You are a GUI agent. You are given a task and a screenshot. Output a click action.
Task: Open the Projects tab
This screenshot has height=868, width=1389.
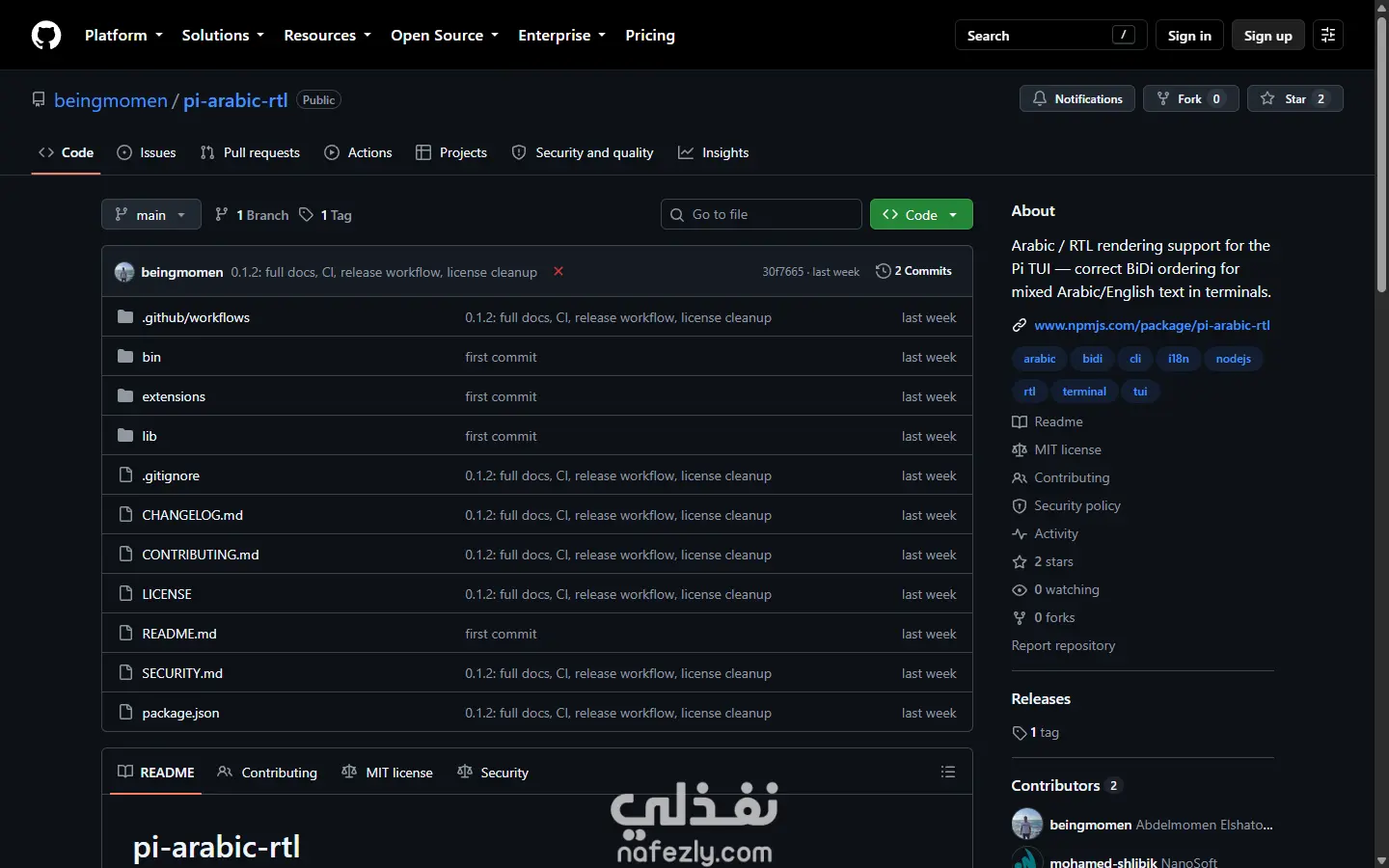tap(451, 153)
